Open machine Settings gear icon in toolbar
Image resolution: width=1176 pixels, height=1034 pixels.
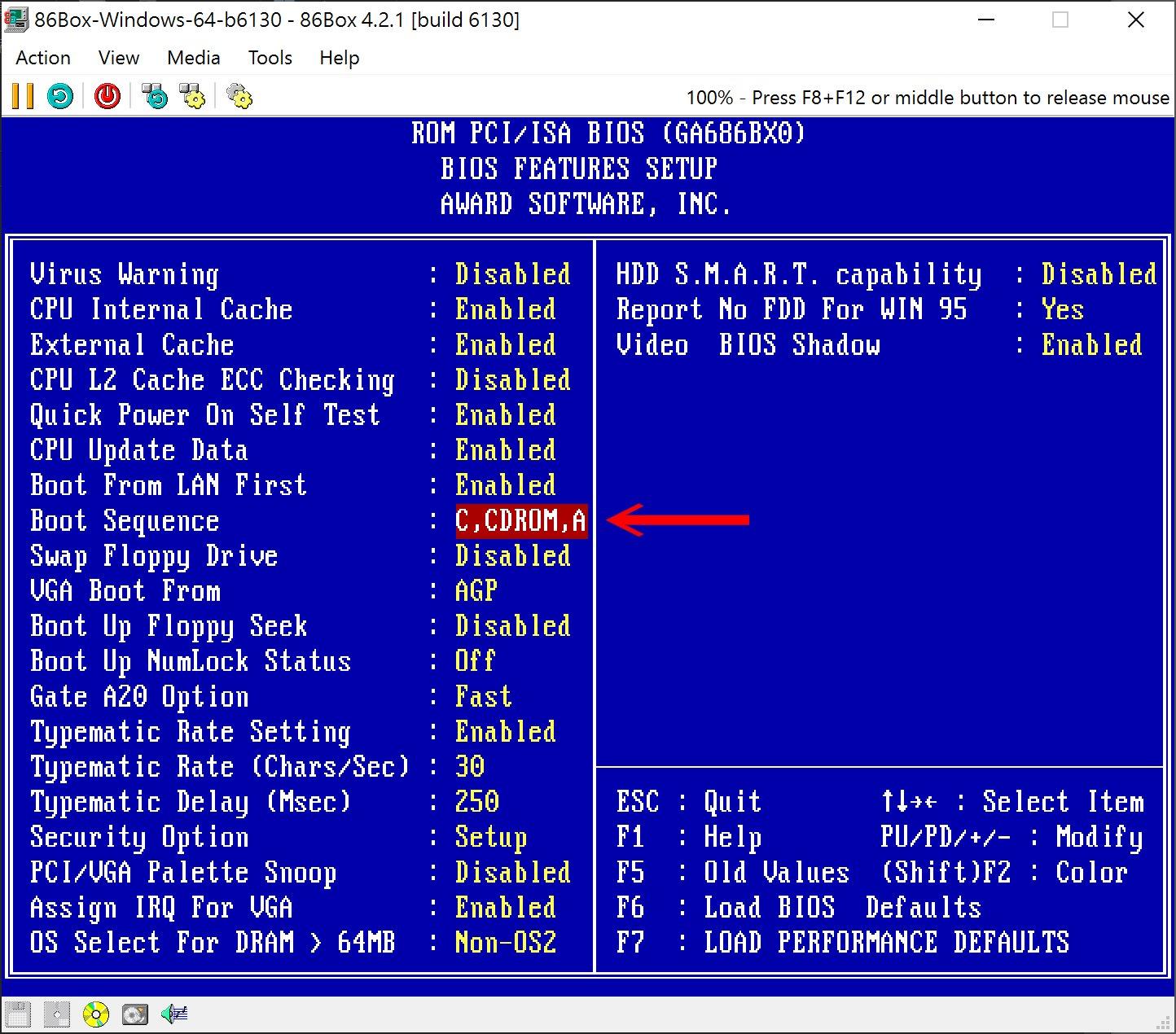point(239,96)
